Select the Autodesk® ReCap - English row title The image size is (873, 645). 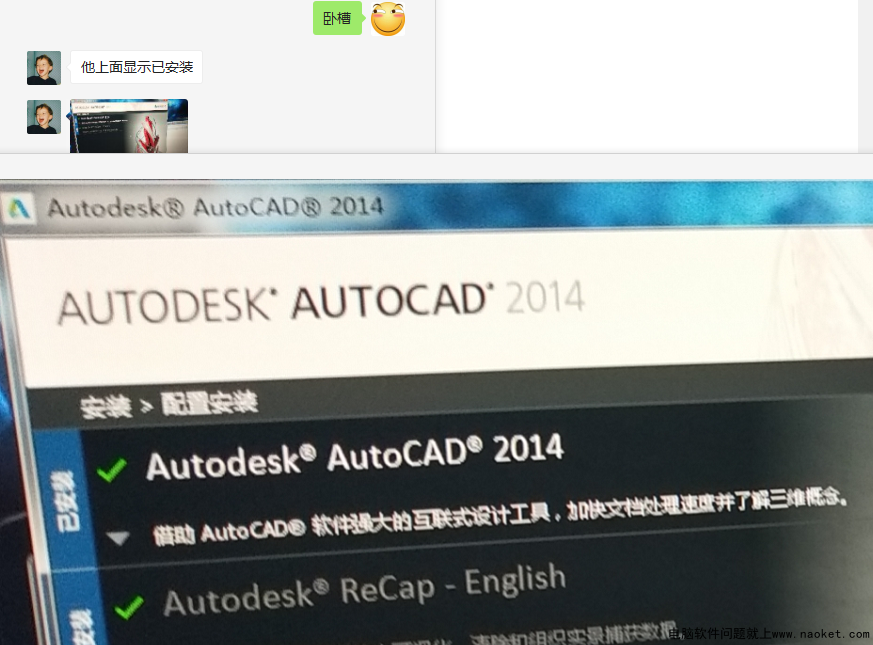pyautogui.click(x=365, y=590)
